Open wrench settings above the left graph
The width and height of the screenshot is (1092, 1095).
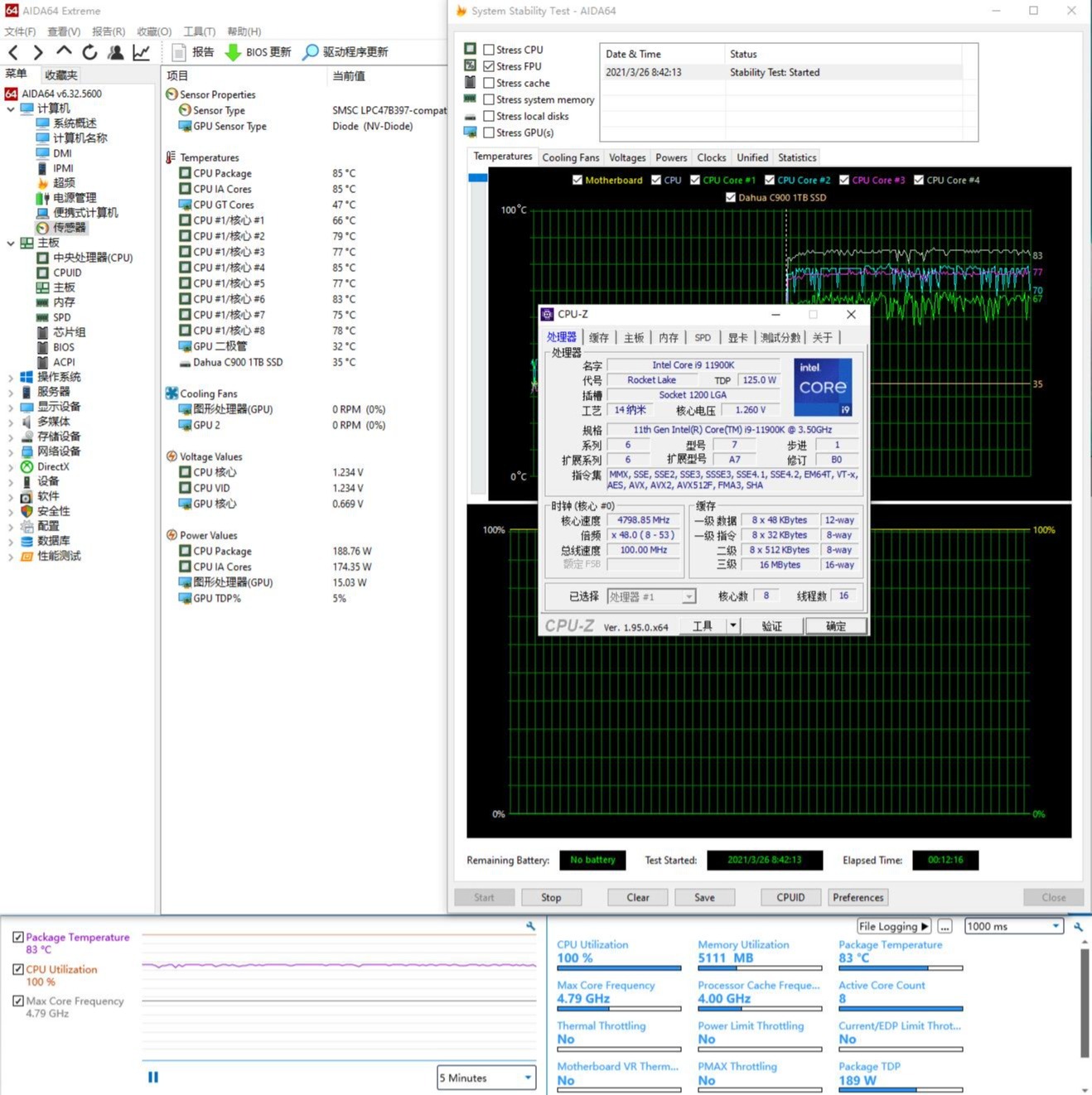(530, 926)
